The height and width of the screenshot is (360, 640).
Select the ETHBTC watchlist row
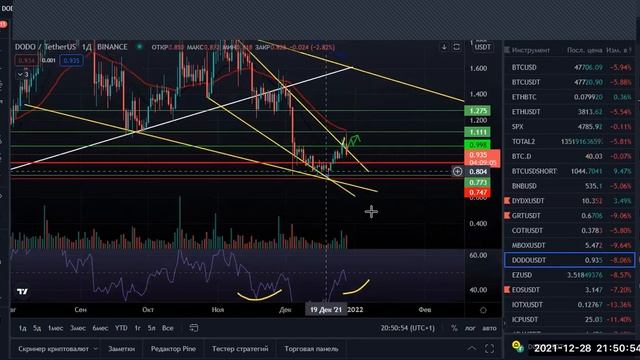[570, 97]
